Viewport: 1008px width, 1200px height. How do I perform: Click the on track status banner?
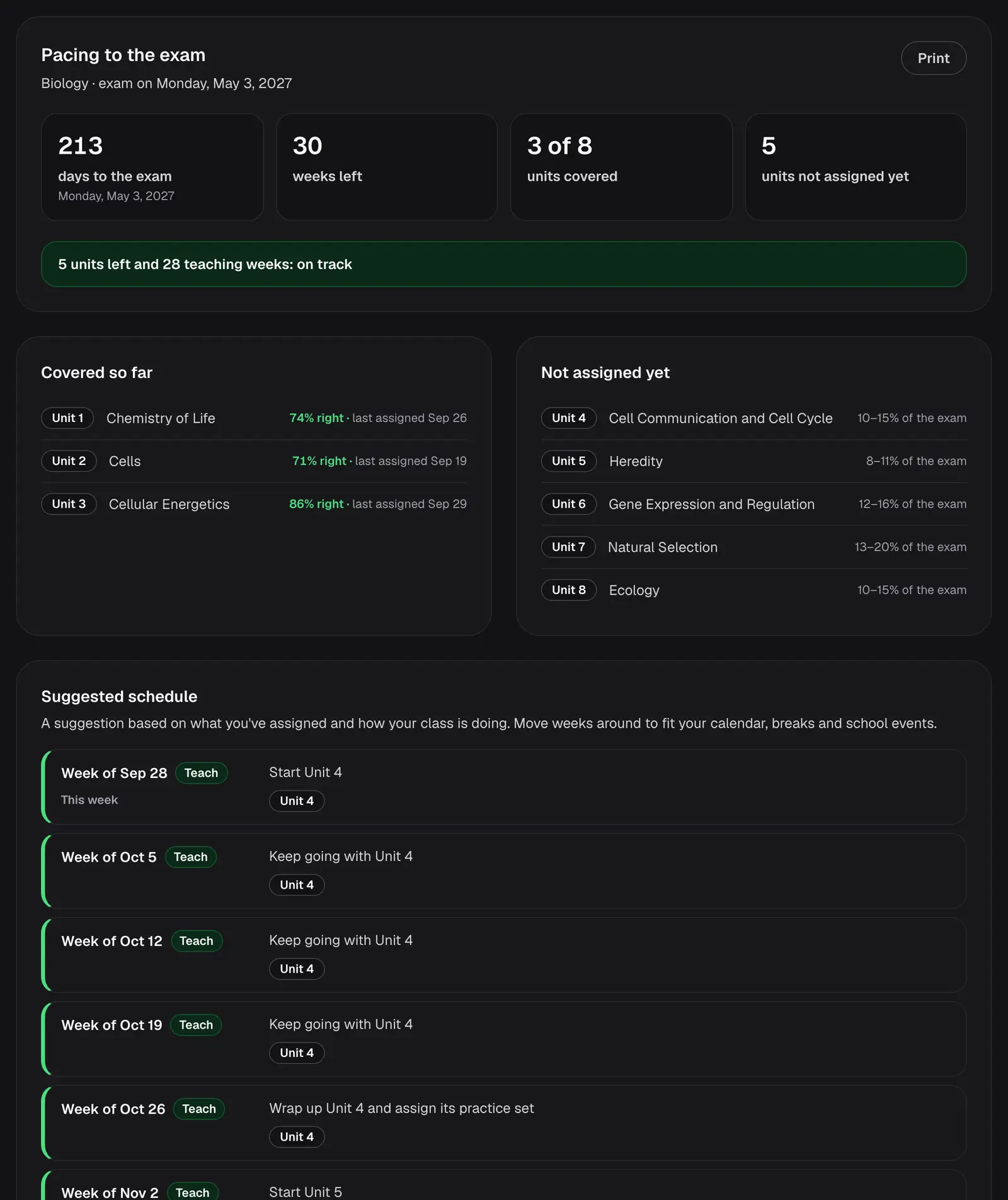click(x=503, y=264)
